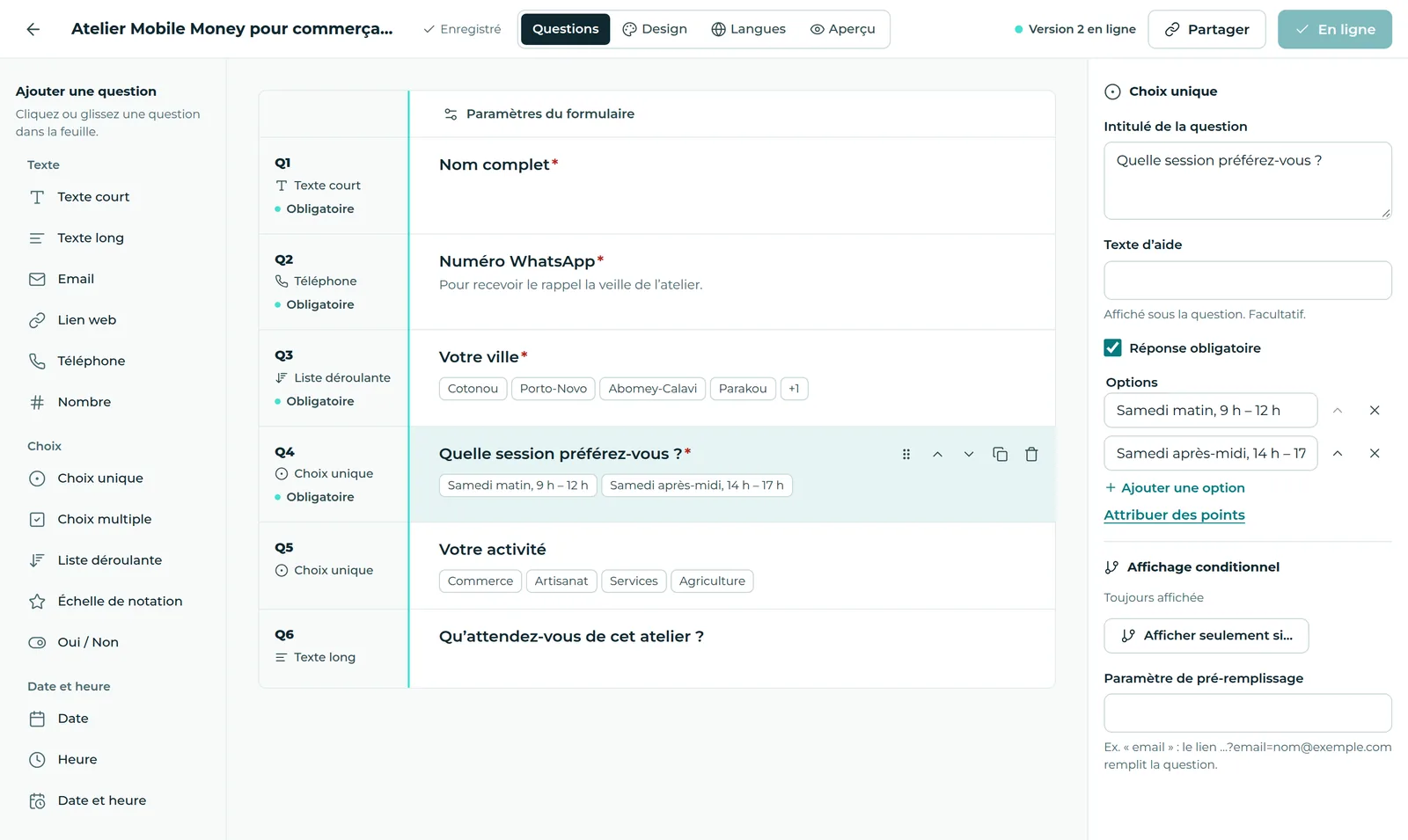The height and width of the screenshot is (840, 1408).
Task: Duplicate question Q4
Action: click(1000, 455)
